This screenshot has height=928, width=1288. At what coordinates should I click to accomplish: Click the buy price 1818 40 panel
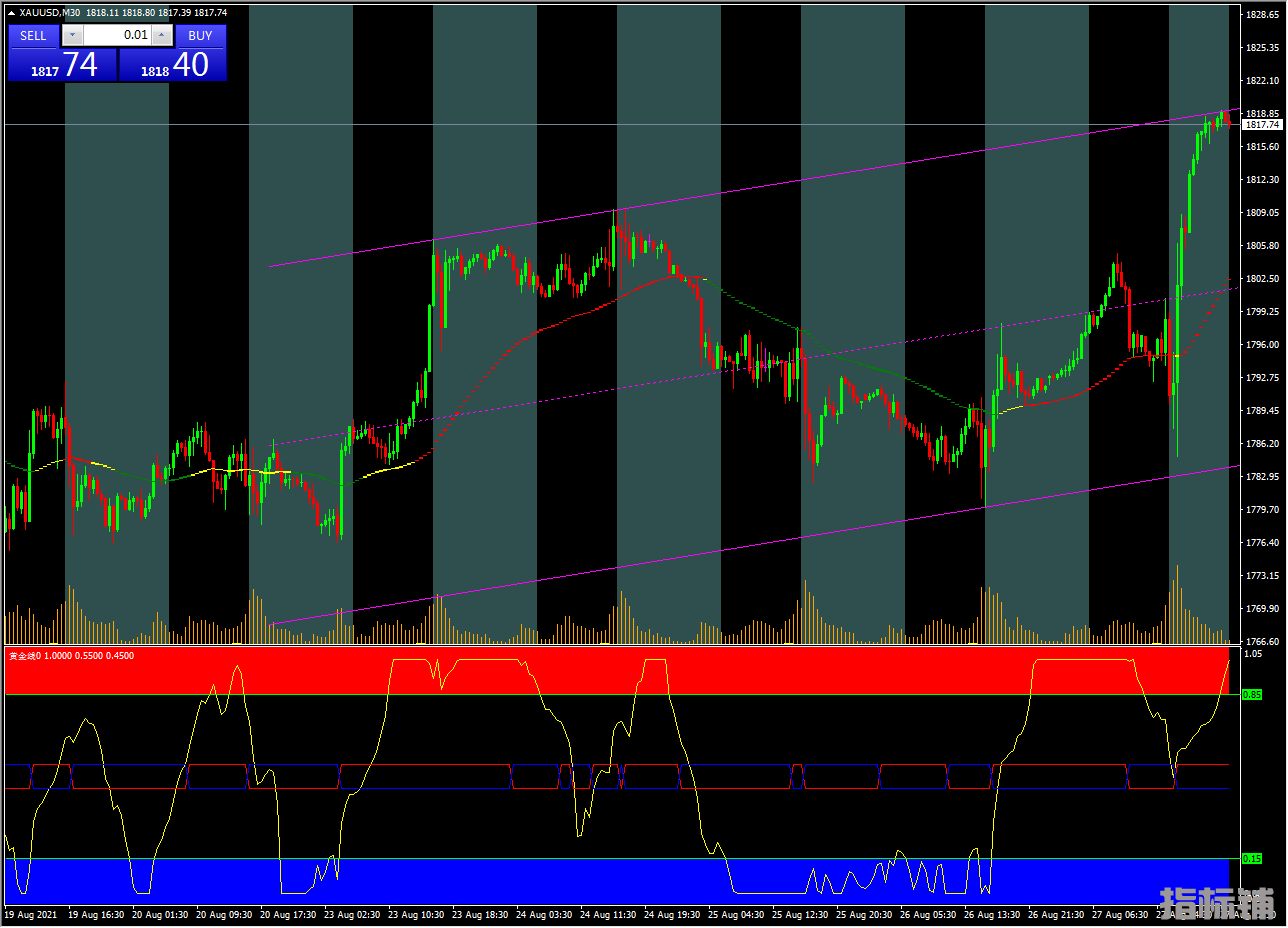pyautogui.click(x=173, y=65)
